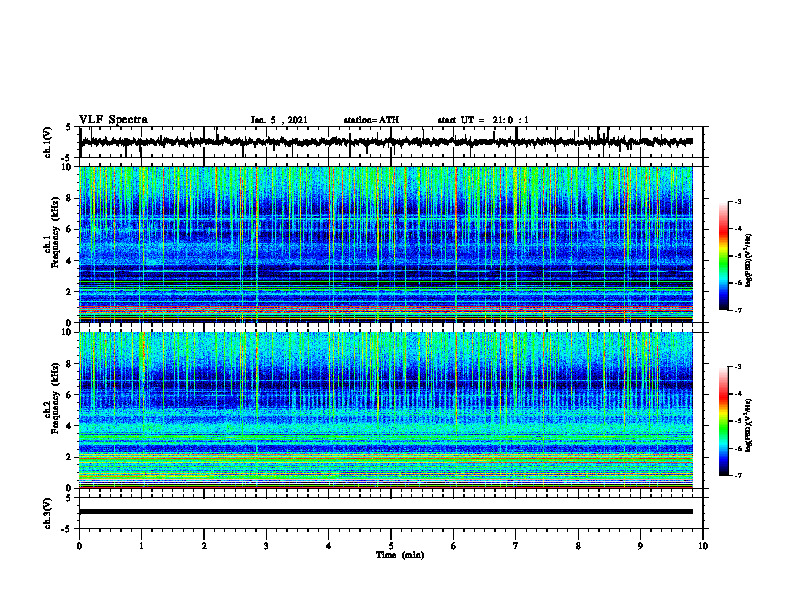Click the log(PSD) label beside ch.2 colorbar

pyautogui.click(x=749, y=426)
